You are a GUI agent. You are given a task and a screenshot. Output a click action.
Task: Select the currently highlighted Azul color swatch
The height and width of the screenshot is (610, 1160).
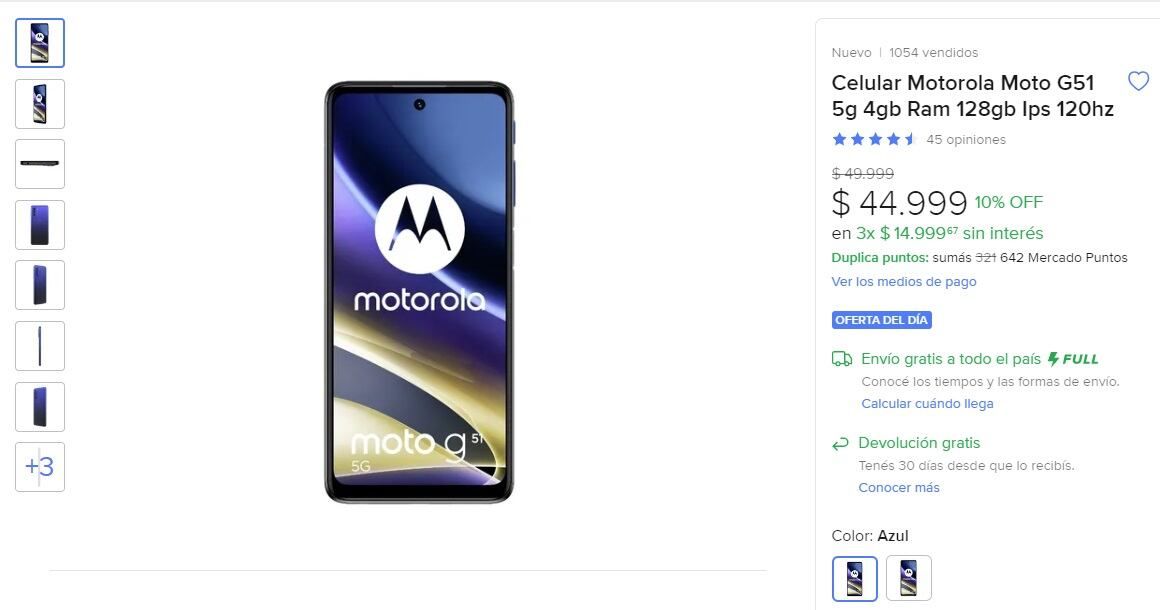click(855, 578)
